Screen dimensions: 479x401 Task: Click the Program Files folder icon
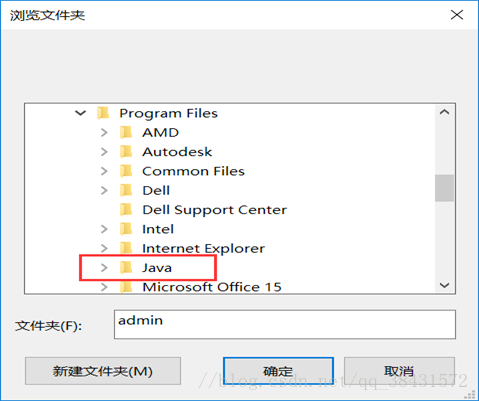[103, 113]
